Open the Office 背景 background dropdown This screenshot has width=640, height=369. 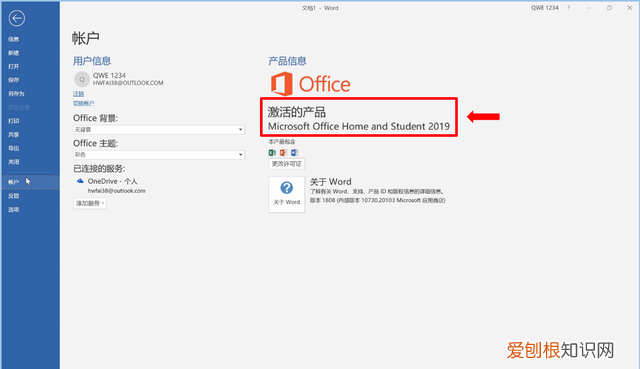[159, 129]
